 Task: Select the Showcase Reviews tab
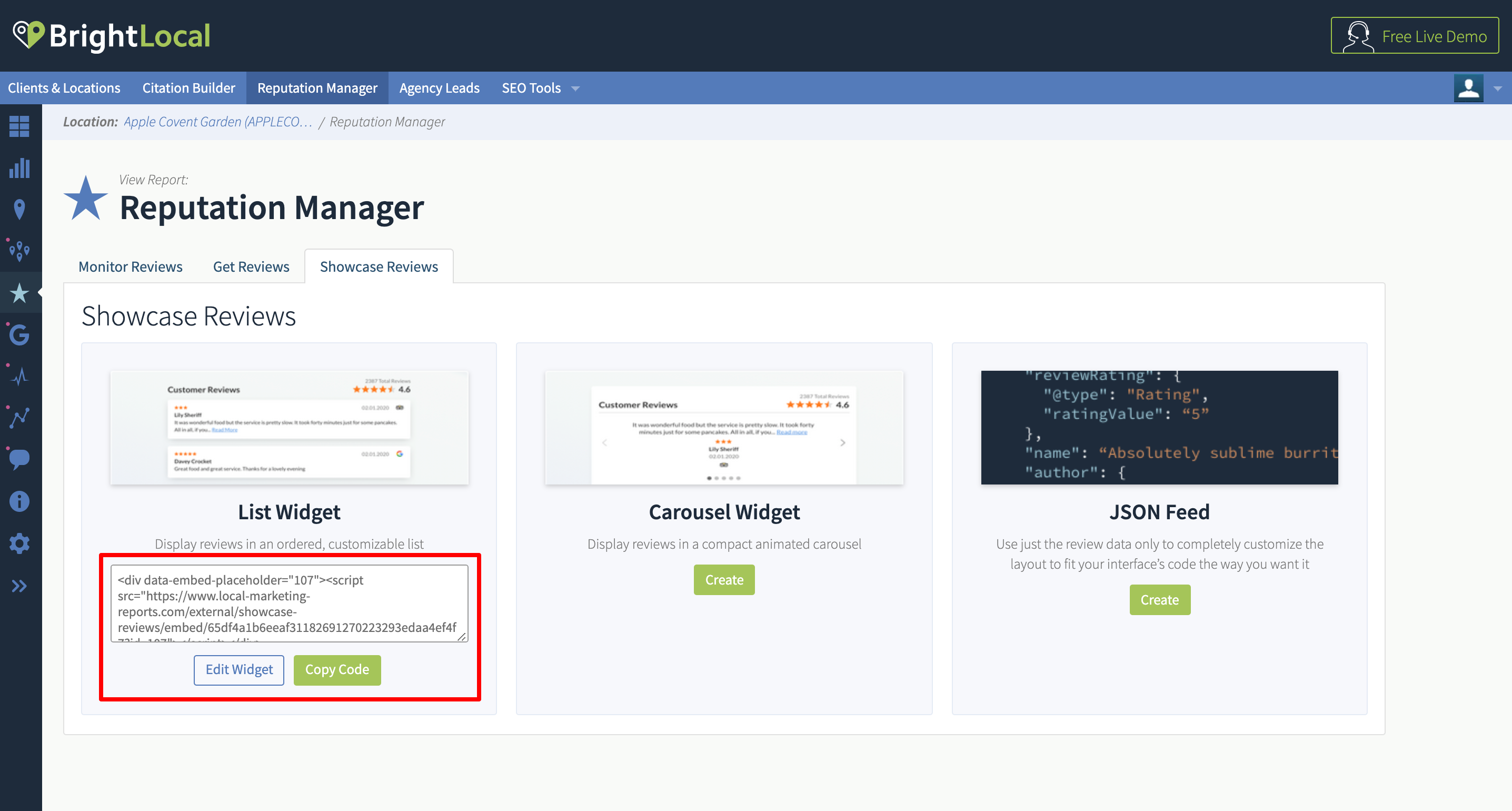pos(379,266)
